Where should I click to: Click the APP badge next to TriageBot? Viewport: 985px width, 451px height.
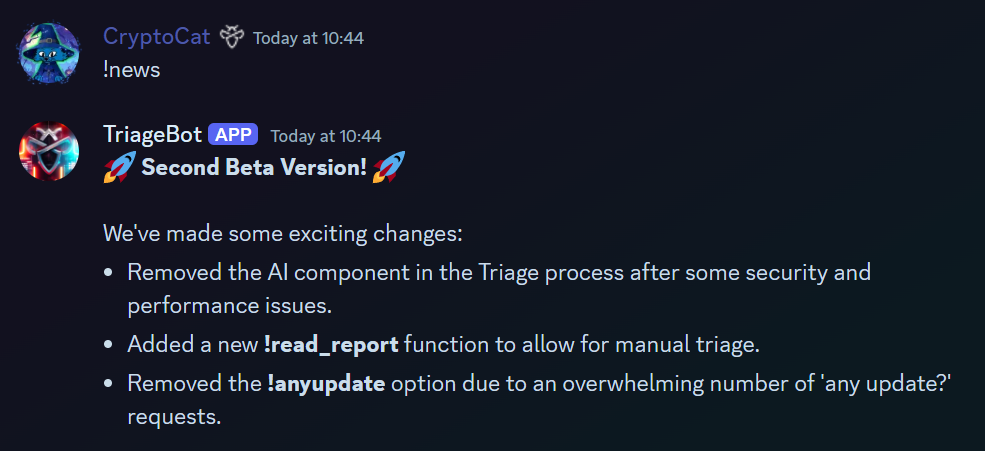pos(233,135)
